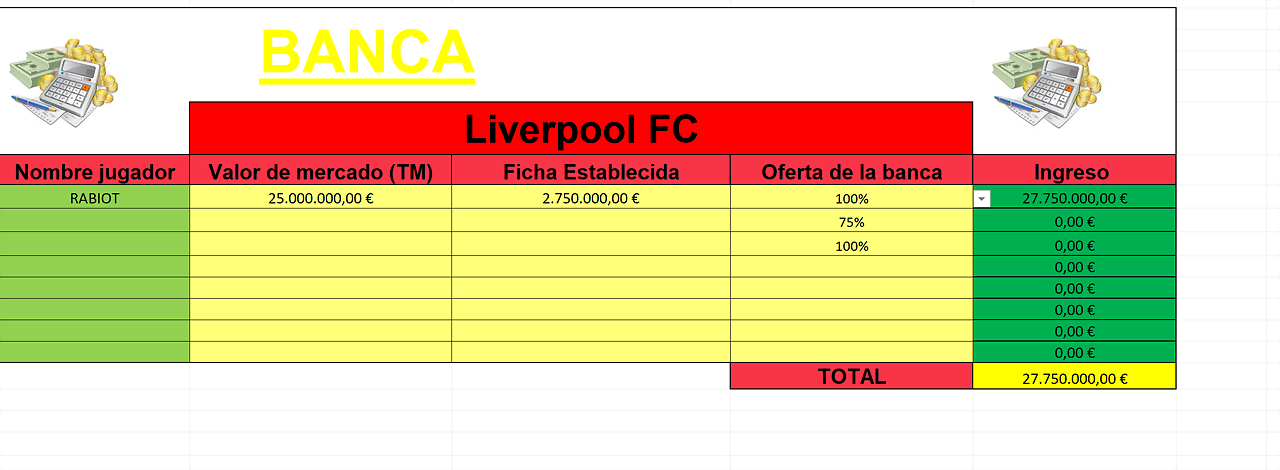Click the money calculator image at top right
1280x470 pixels.
1046,82
